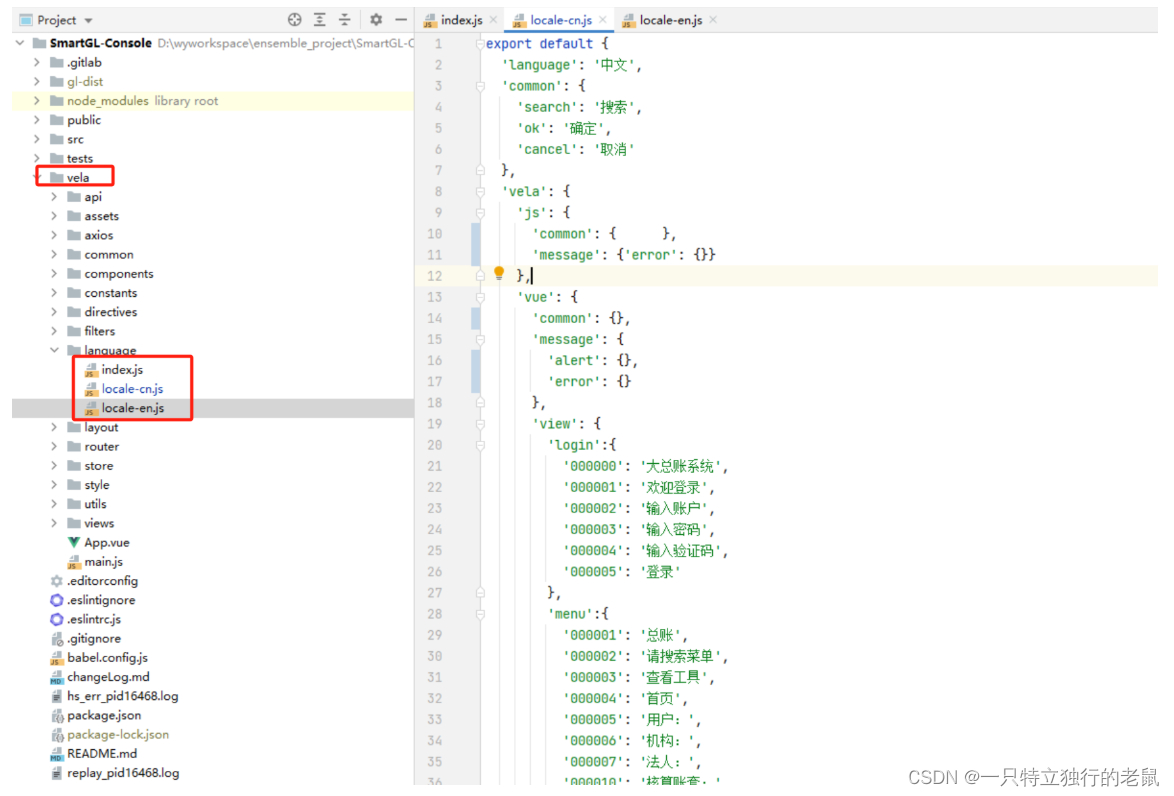Click the Expand All toolbar icon
Screen dimensions: 1174x796
[x=320, y=20]
